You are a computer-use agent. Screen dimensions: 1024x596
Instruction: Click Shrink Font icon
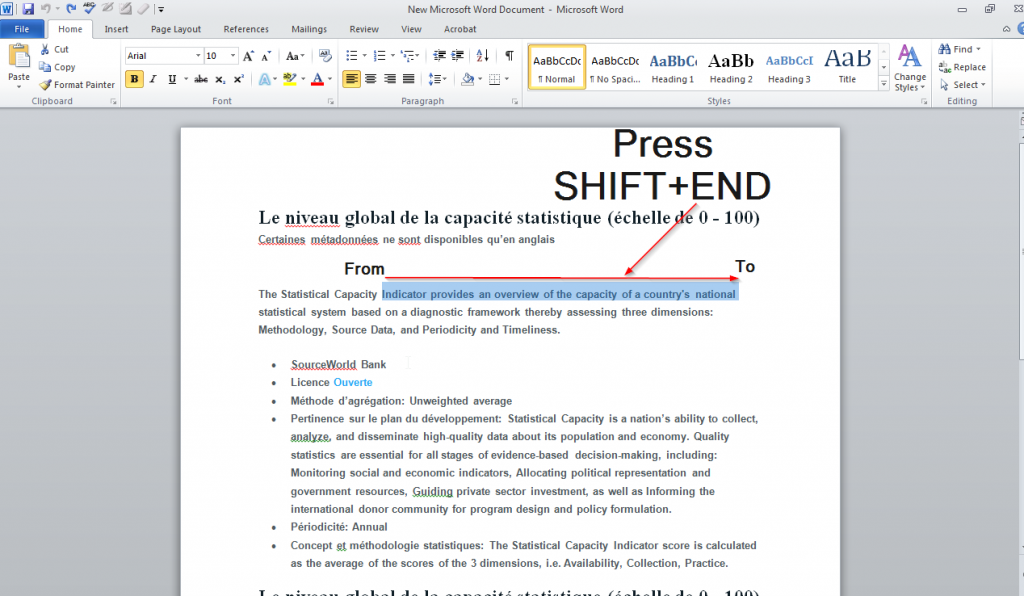(x=266, y=56)
